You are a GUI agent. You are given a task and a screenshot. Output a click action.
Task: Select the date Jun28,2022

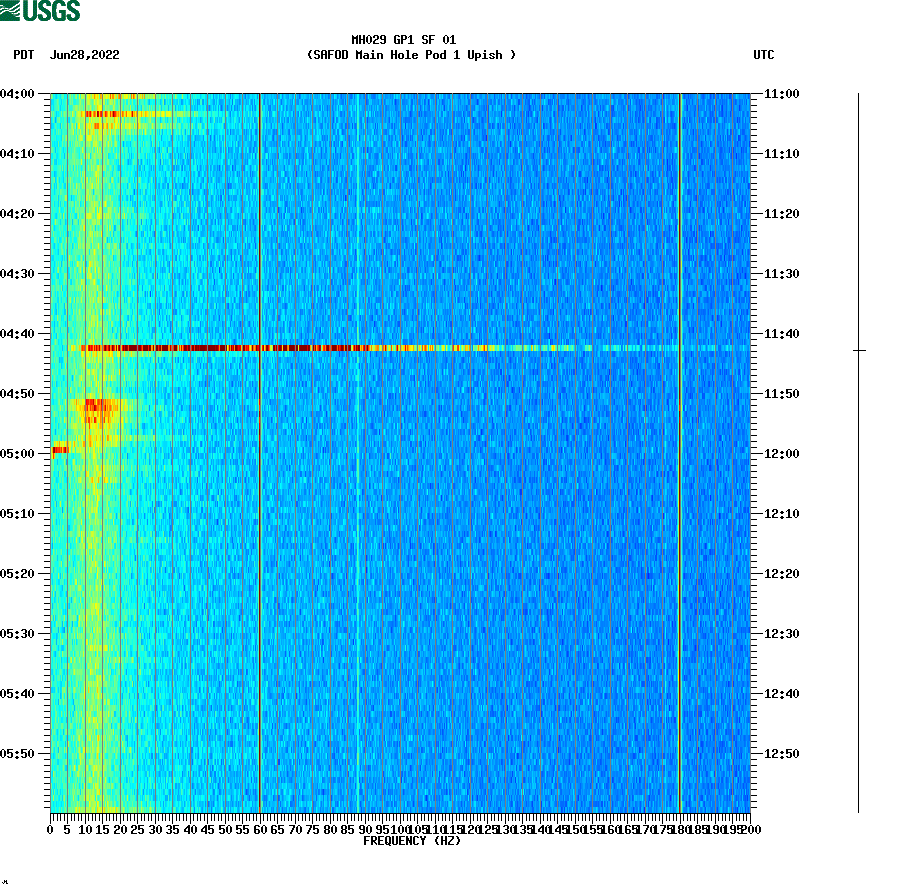click(84, 56)
